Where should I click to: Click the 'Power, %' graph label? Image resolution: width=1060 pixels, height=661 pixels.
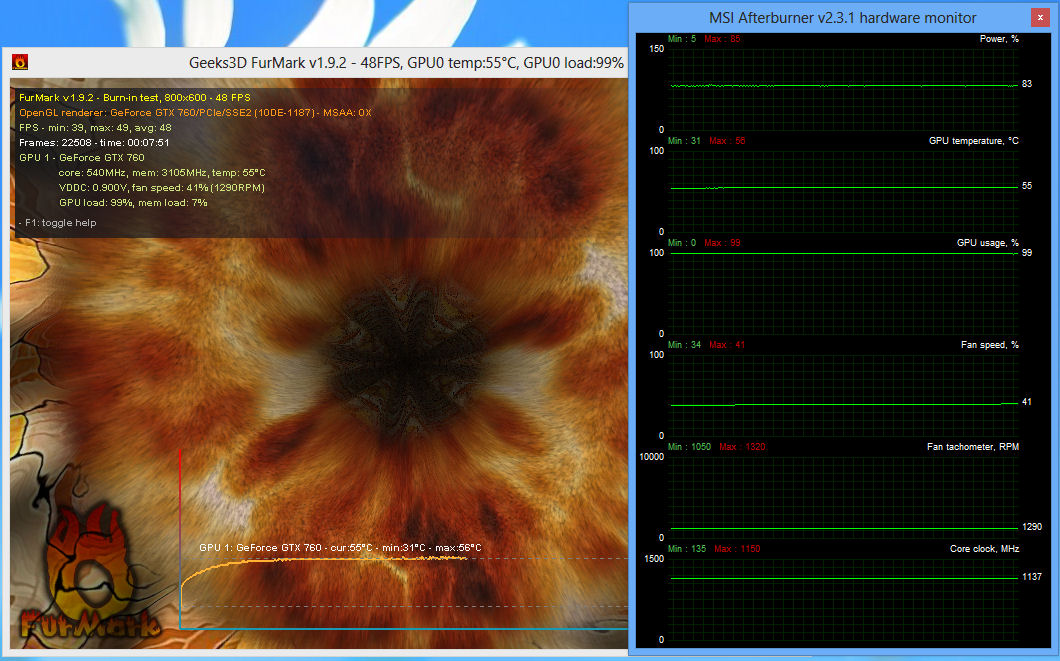999,39
